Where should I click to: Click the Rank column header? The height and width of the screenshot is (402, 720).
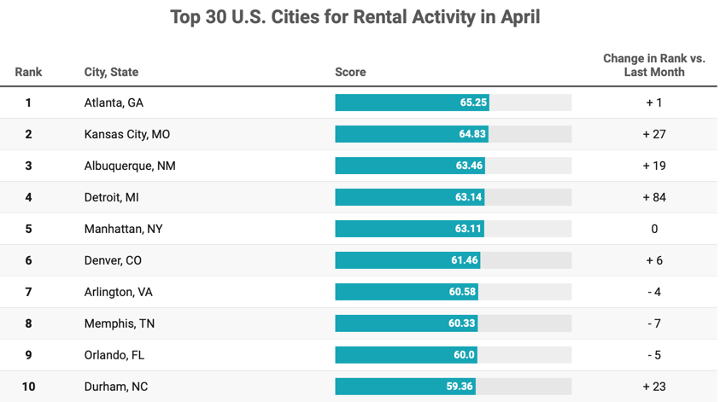[x=28, y=72]
